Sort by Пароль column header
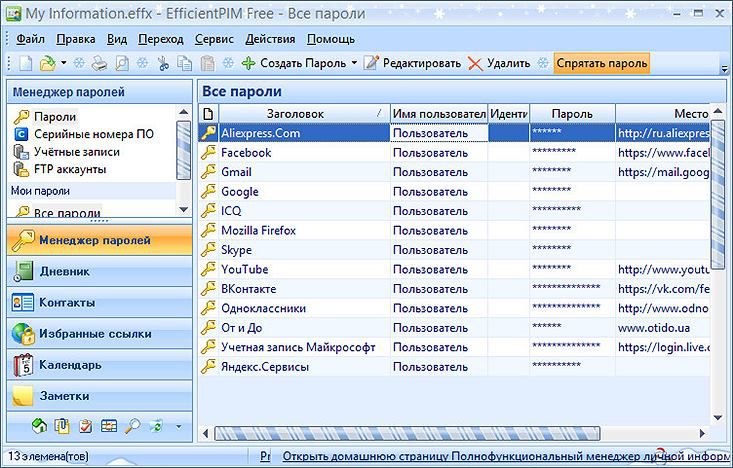This screenshot has height=468, width=733. (x=572, y=114)
